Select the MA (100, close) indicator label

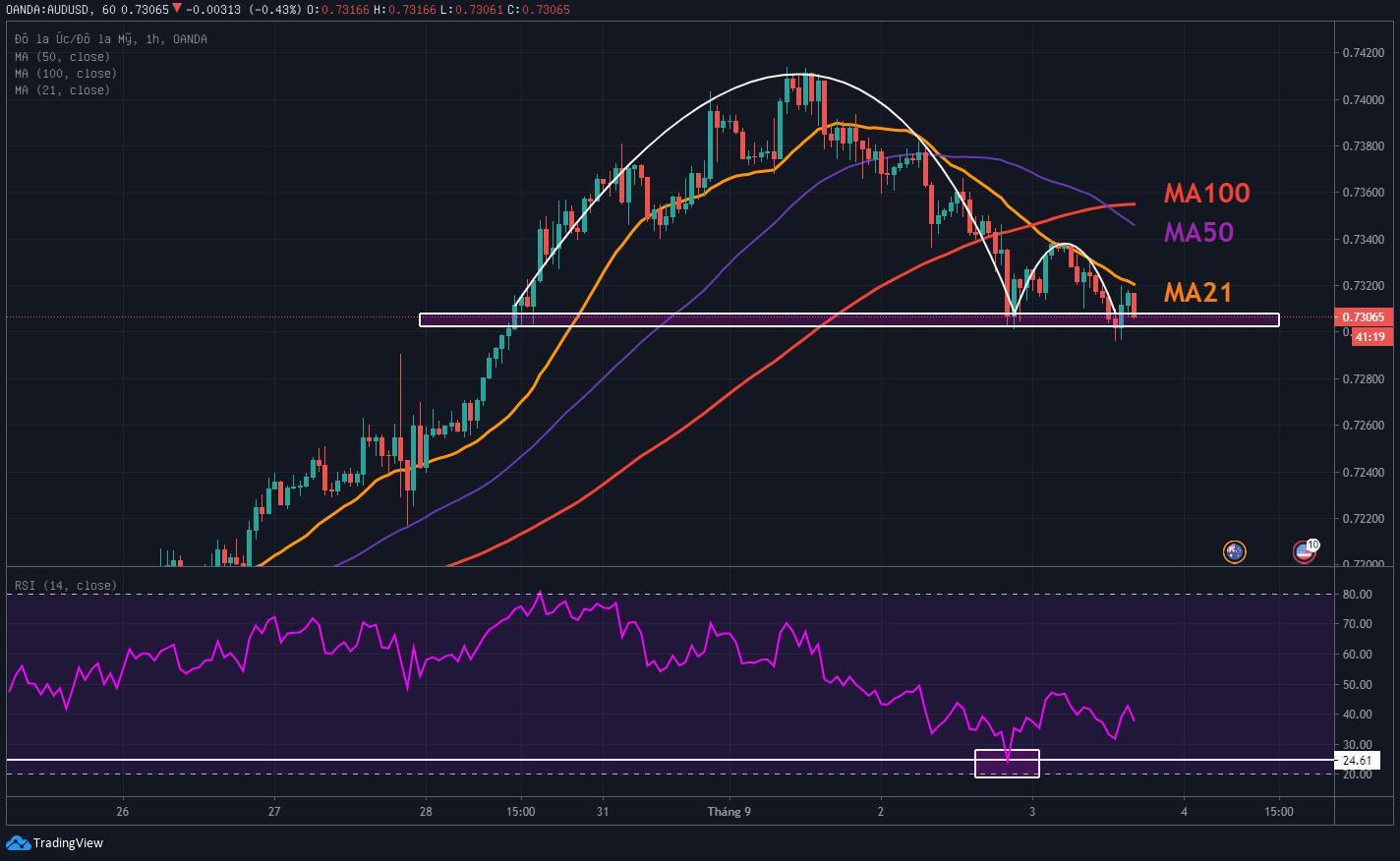coord(66,74)
